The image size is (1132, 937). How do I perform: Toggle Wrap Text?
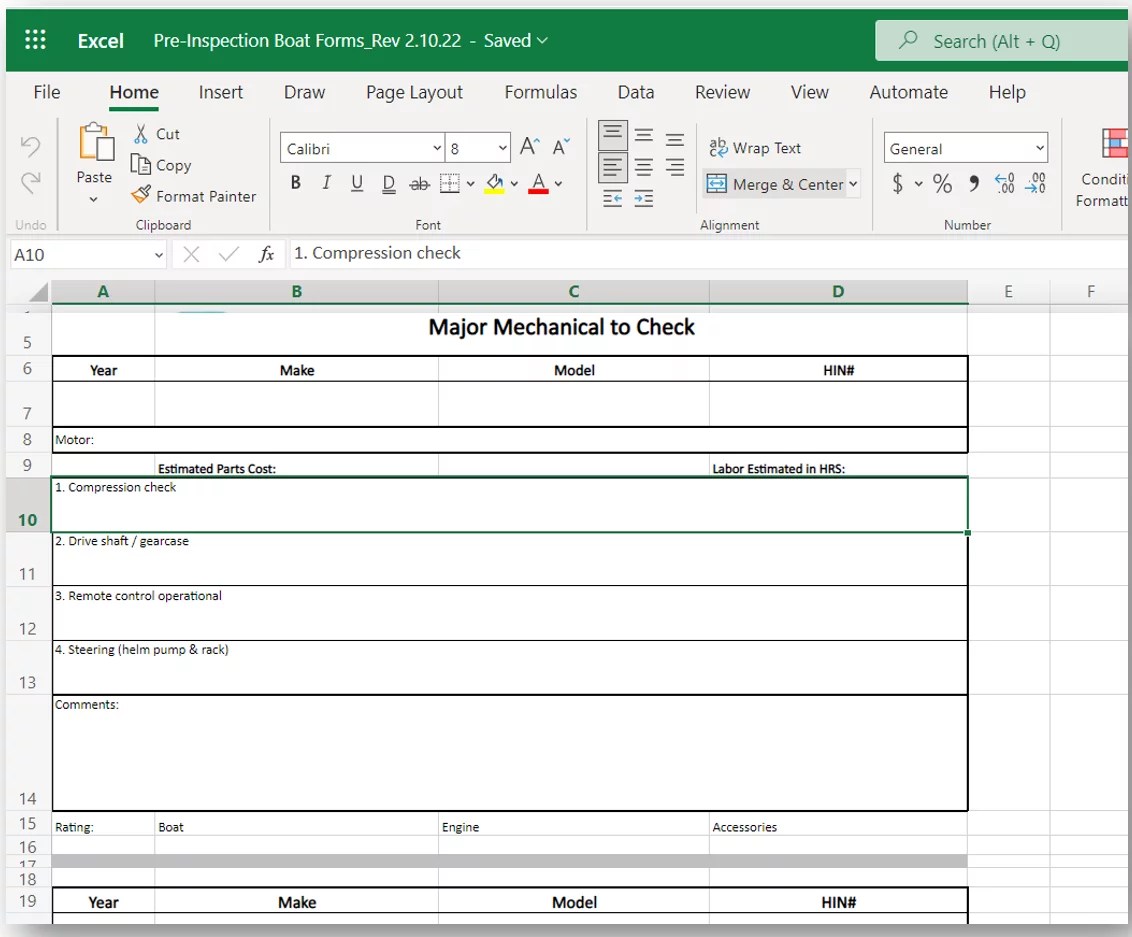[755, 147]
